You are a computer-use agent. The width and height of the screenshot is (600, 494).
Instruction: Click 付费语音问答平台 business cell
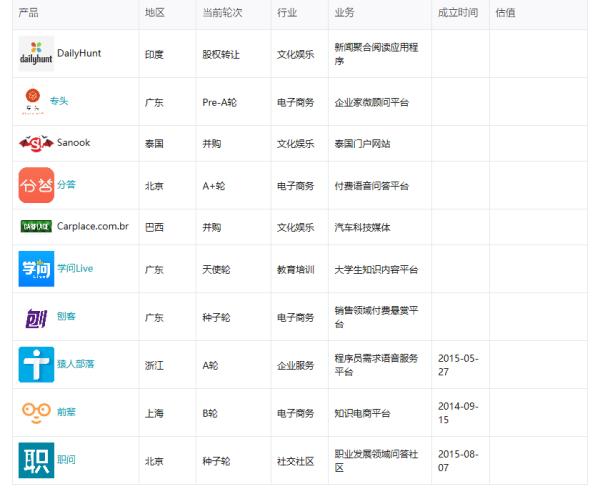tap(372, 186)
